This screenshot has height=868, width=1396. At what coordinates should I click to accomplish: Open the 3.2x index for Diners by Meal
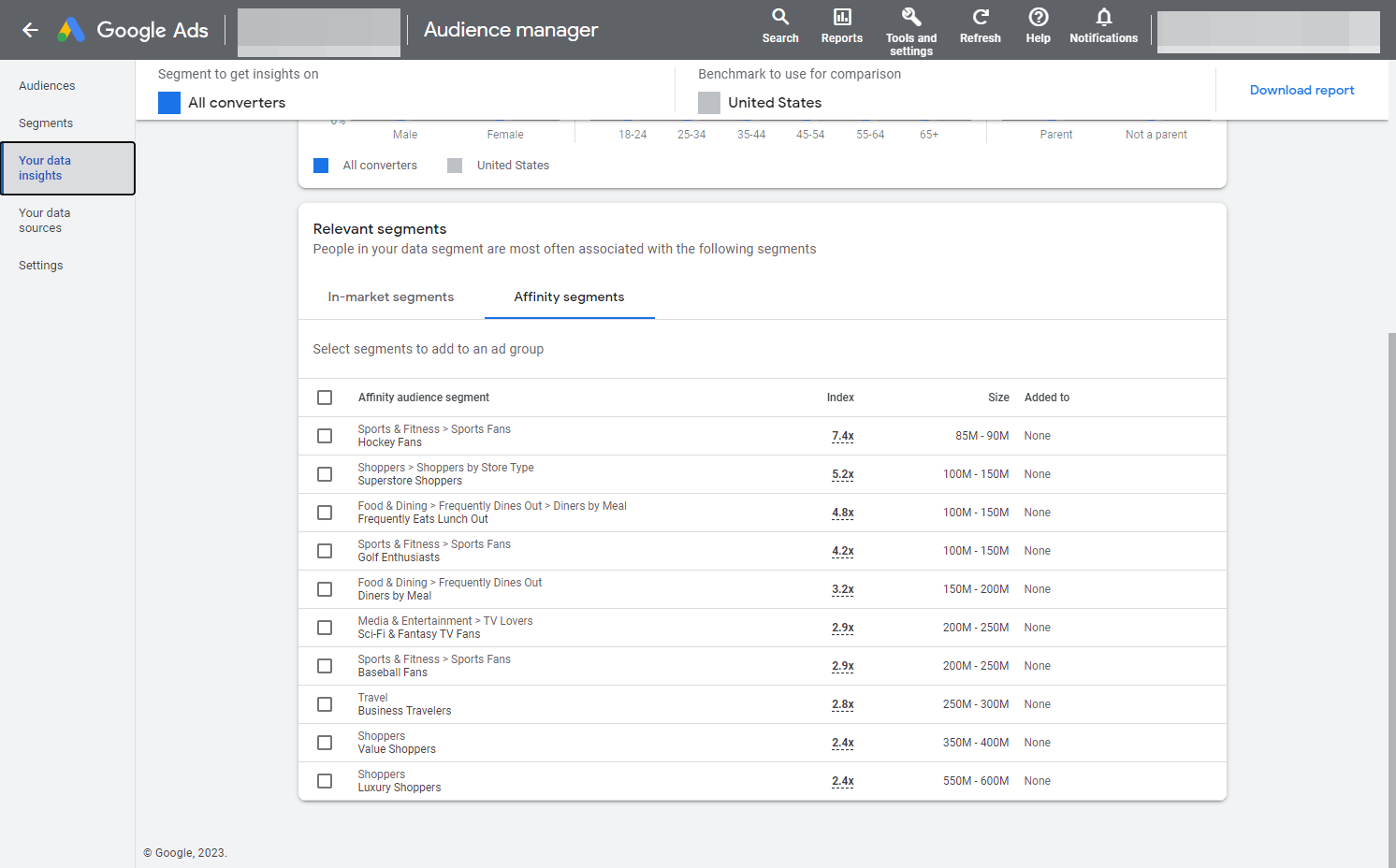coord(843,589)
